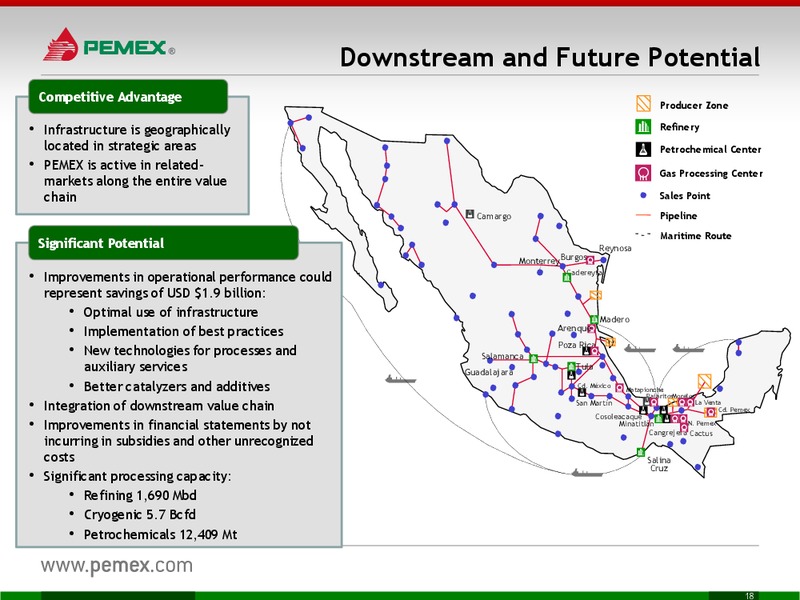Click 'Improvements in financial statements' bullet
This screenshot has width=800, height=600.
pos(179,441)
